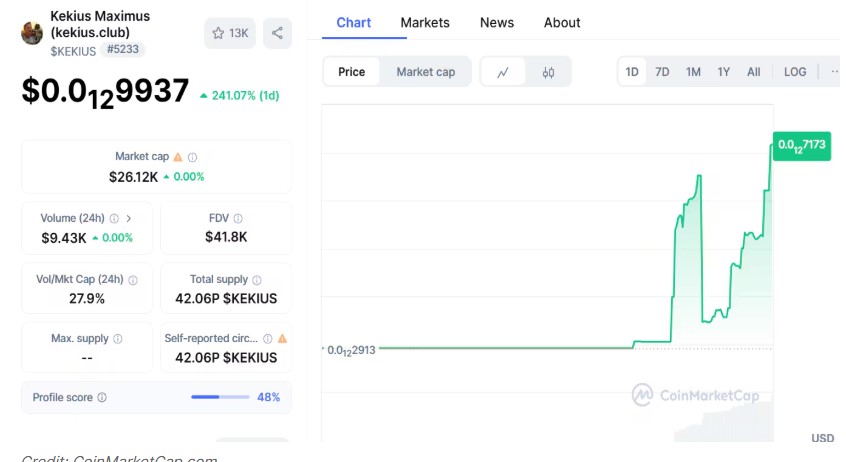Set chart range to 7D
The height and width of the screenshot is (462, 846).
coord(662,72)
